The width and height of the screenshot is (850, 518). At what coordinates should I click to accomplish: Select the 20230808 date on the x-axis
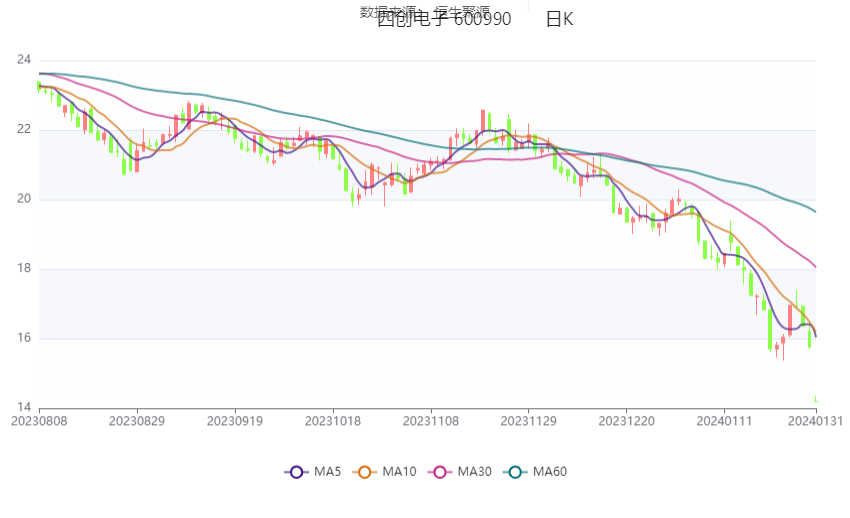click(x=39, y=421)
